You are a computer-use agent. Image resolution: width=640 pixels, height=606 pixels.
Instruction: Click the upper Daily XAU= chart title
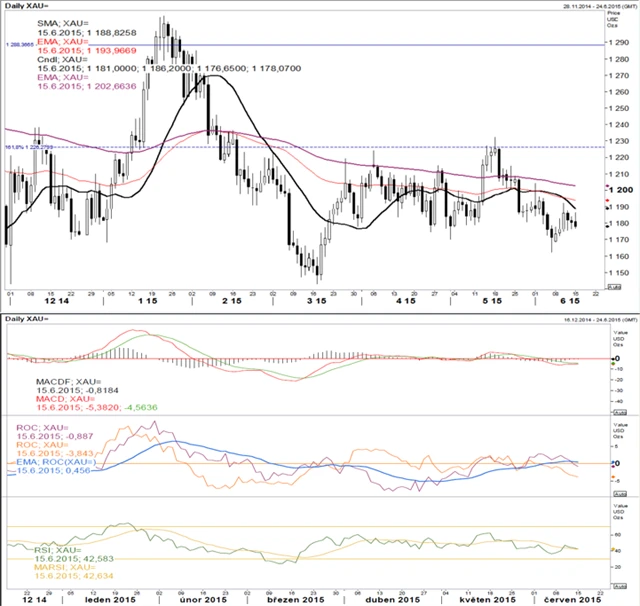tap(28, 5)
